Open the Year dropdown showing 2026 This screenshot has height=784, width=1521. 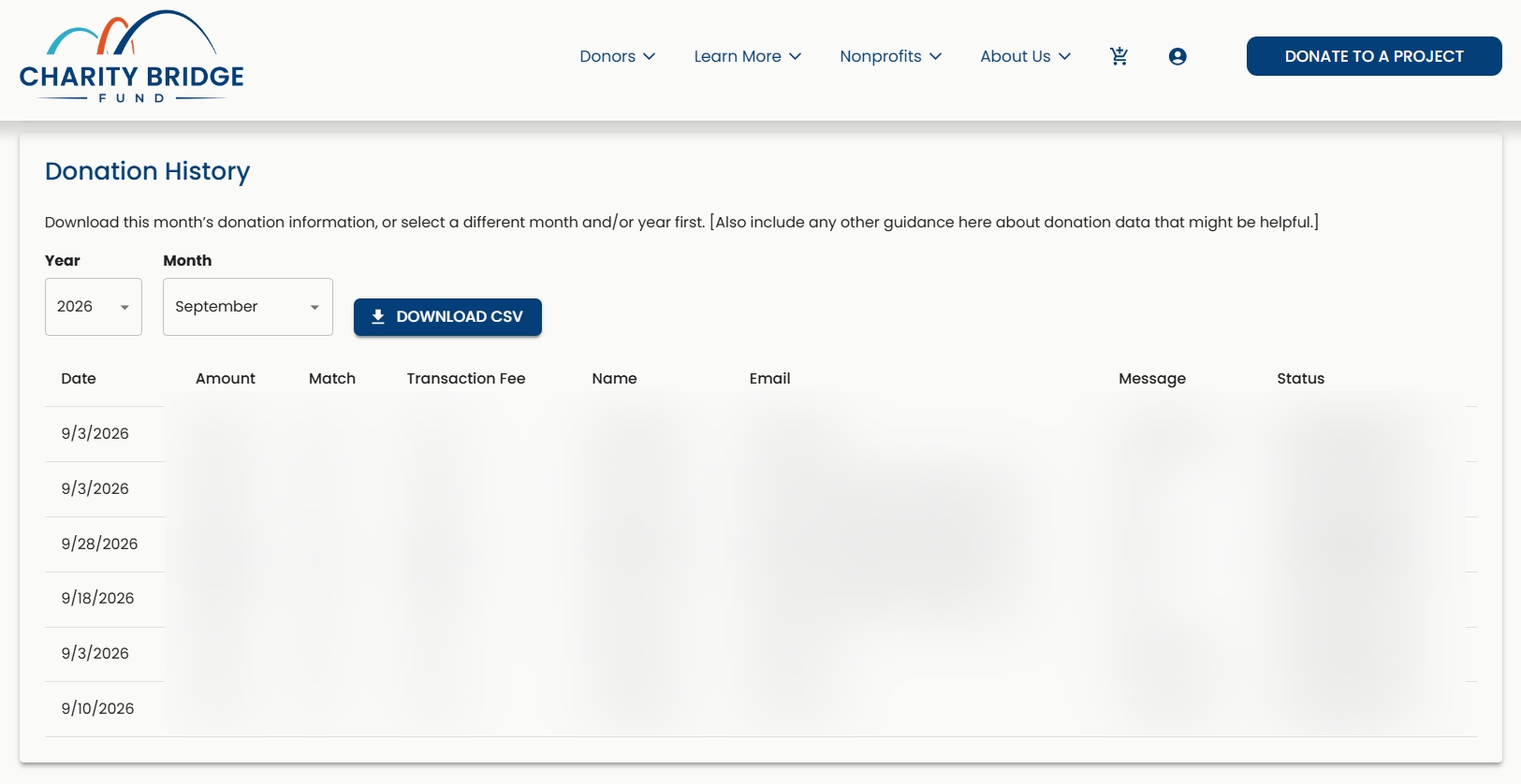(94, 307)
